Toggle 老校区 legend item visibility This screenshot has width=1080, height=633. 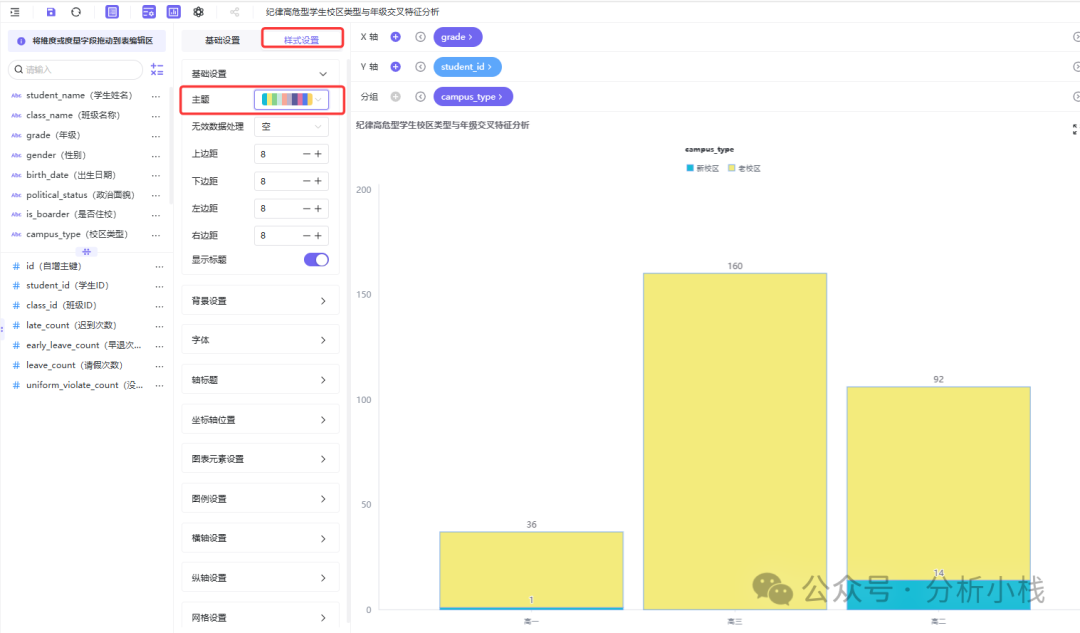click(x=745, y=168)
